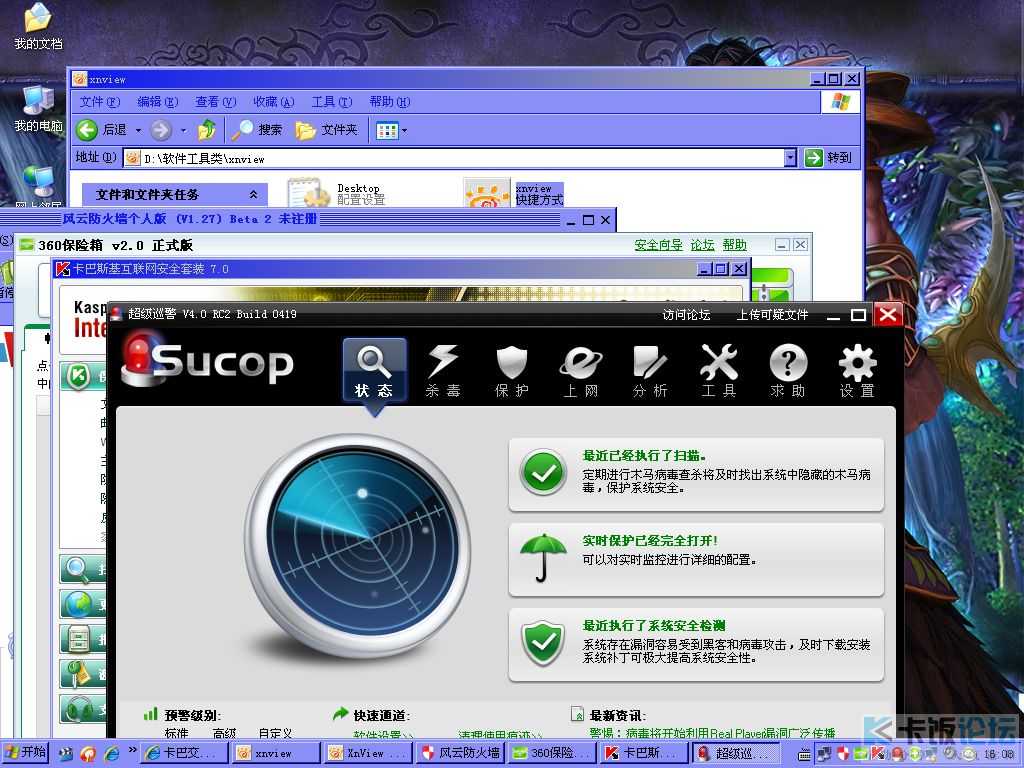The height and width of the screenshot is (768, 1024).
Task: Open 工具(T) menu in explorer window
Action: [x=332, y=102]
